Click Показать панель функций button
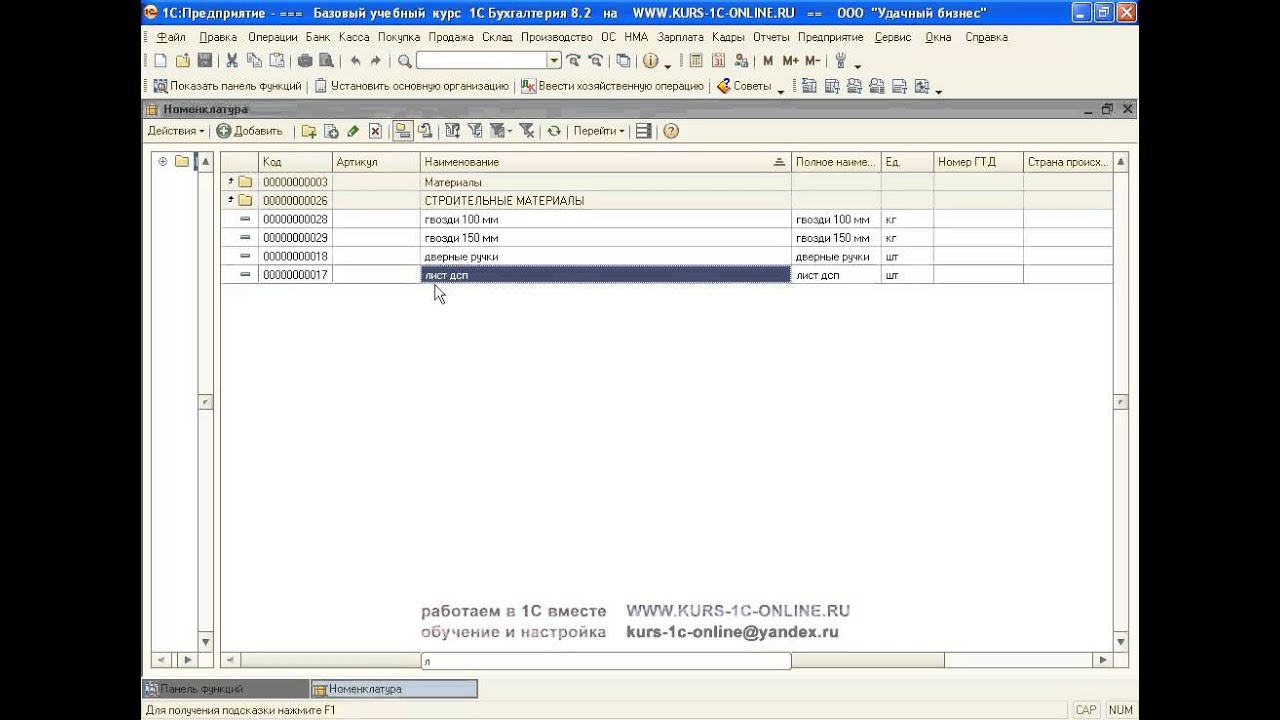 (227, 87)
